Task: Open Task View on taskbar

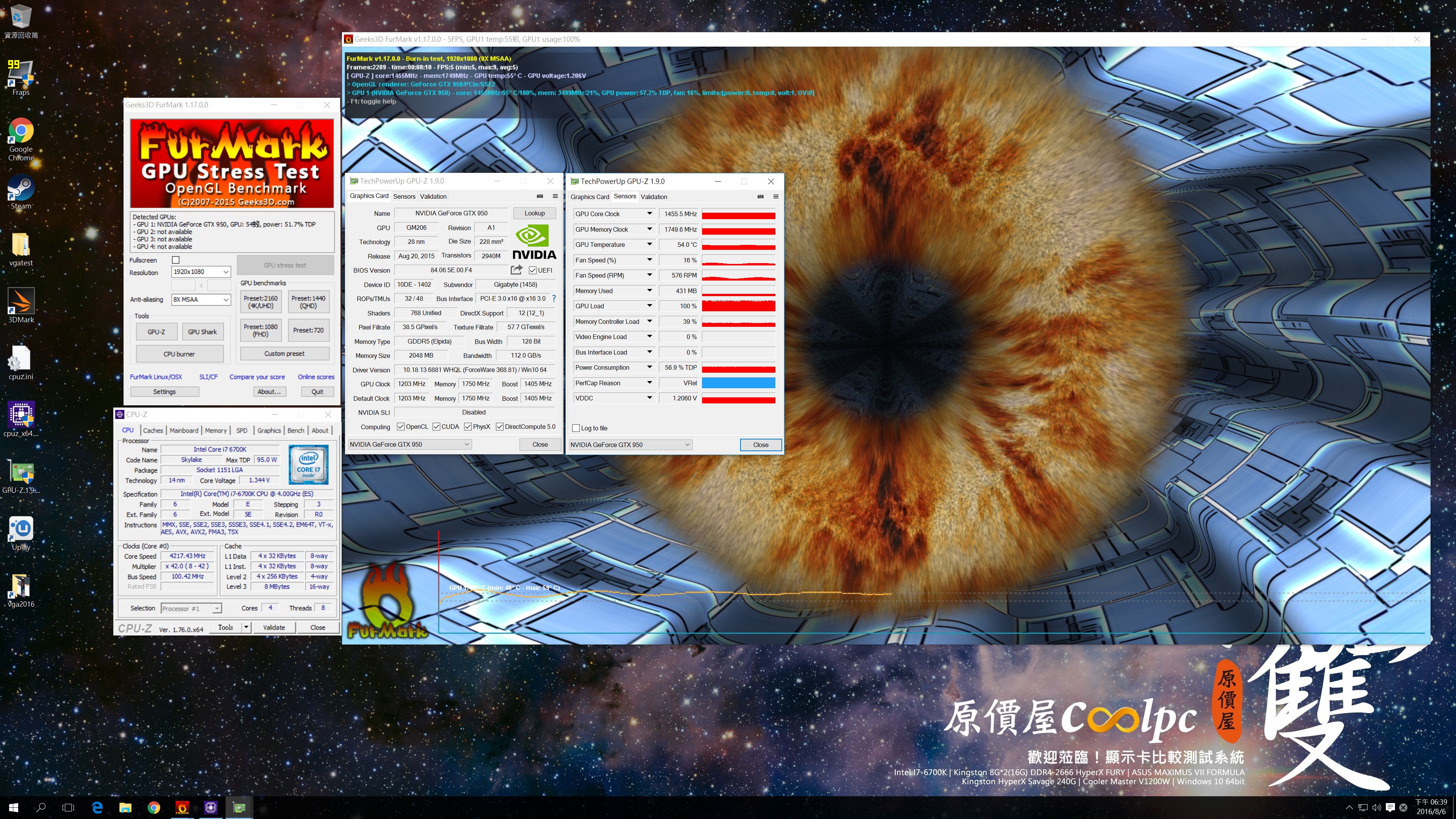Action: (x=68, y=808)
